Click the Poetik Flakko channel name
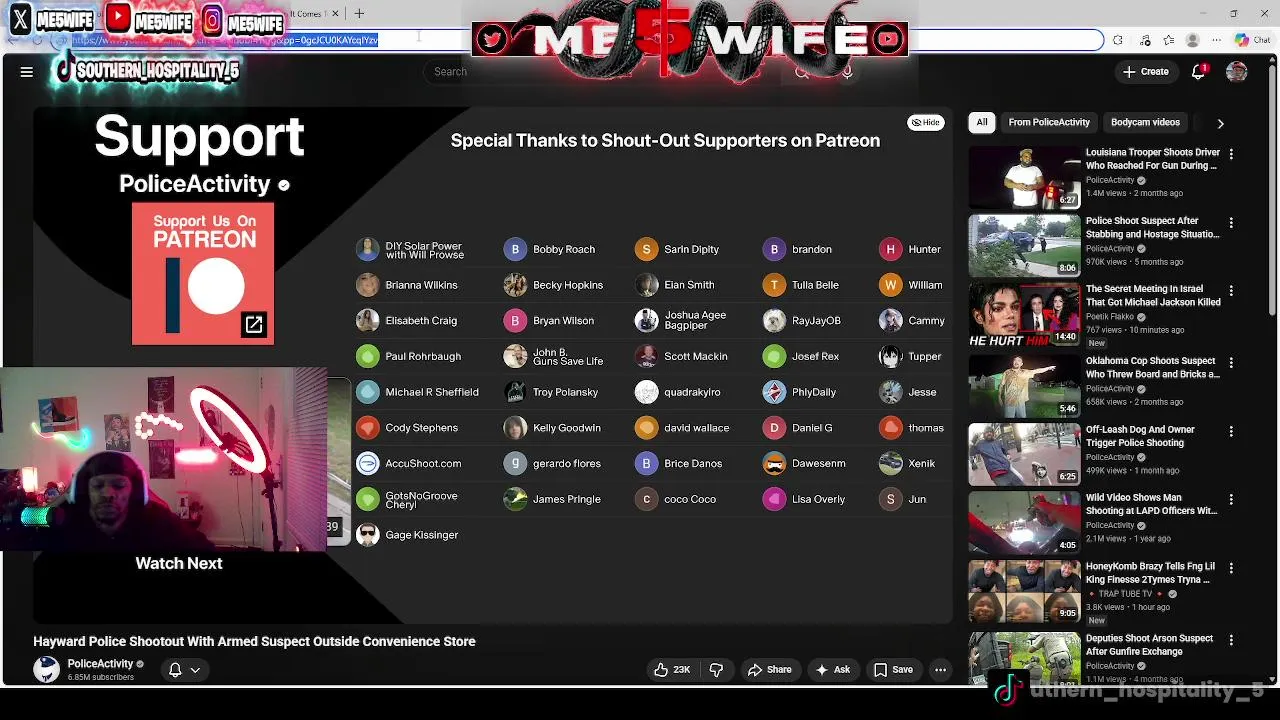This screenshot has width=1280, height=720. pos(1110,317)
